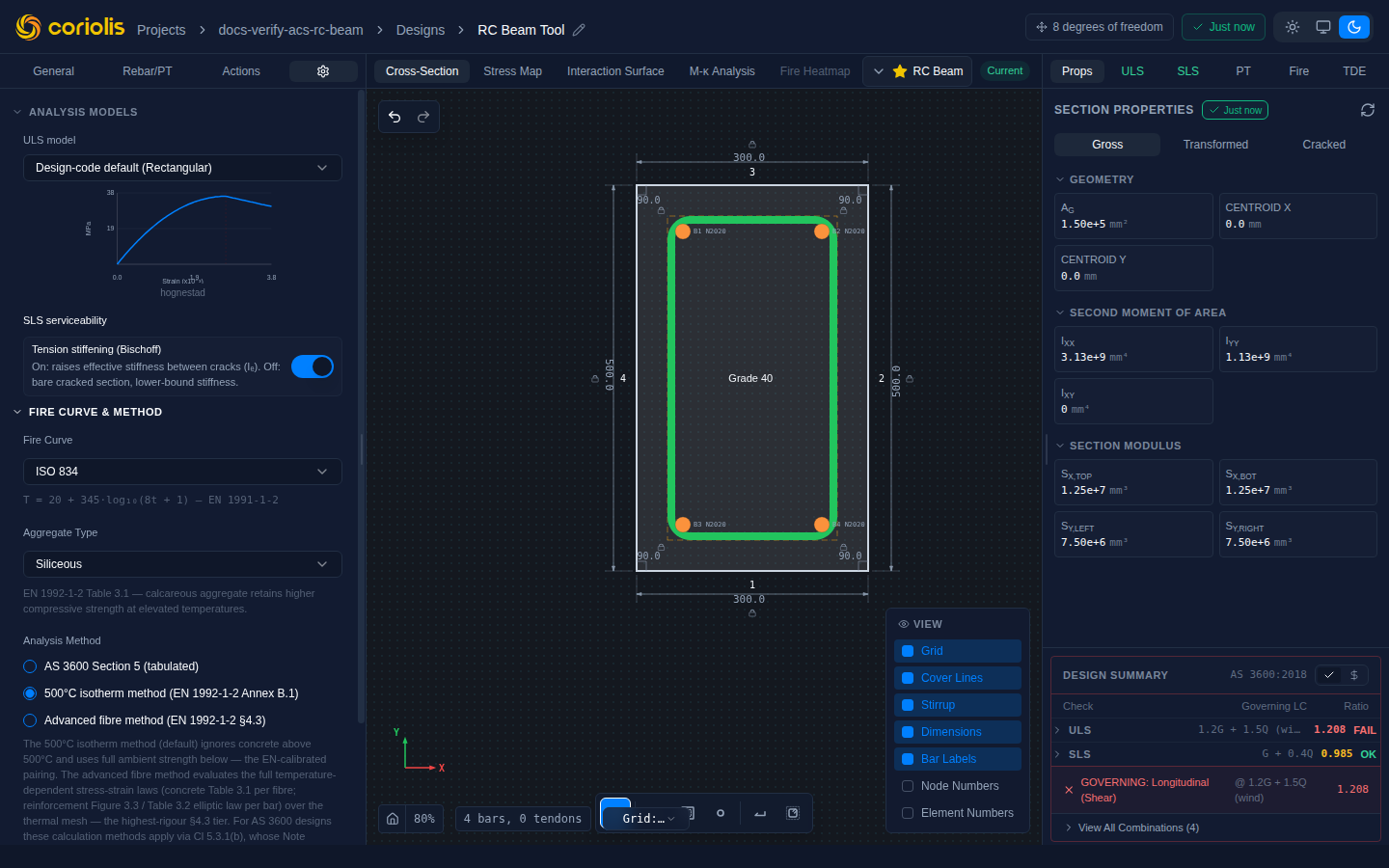
Task: Click the red X governing failure icon
Action: pos(1069,790)
